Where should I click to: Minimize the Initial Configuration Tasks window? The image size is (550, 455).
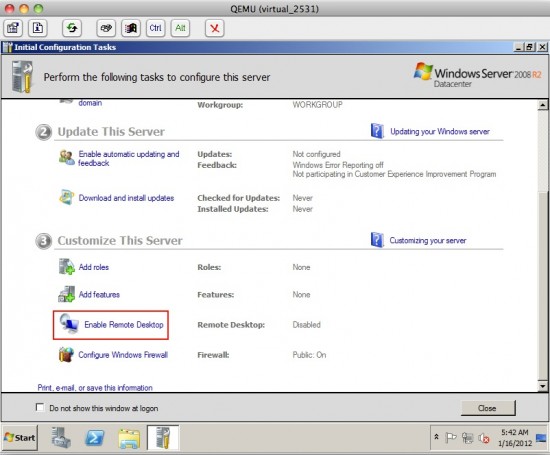tap(519, 47)
